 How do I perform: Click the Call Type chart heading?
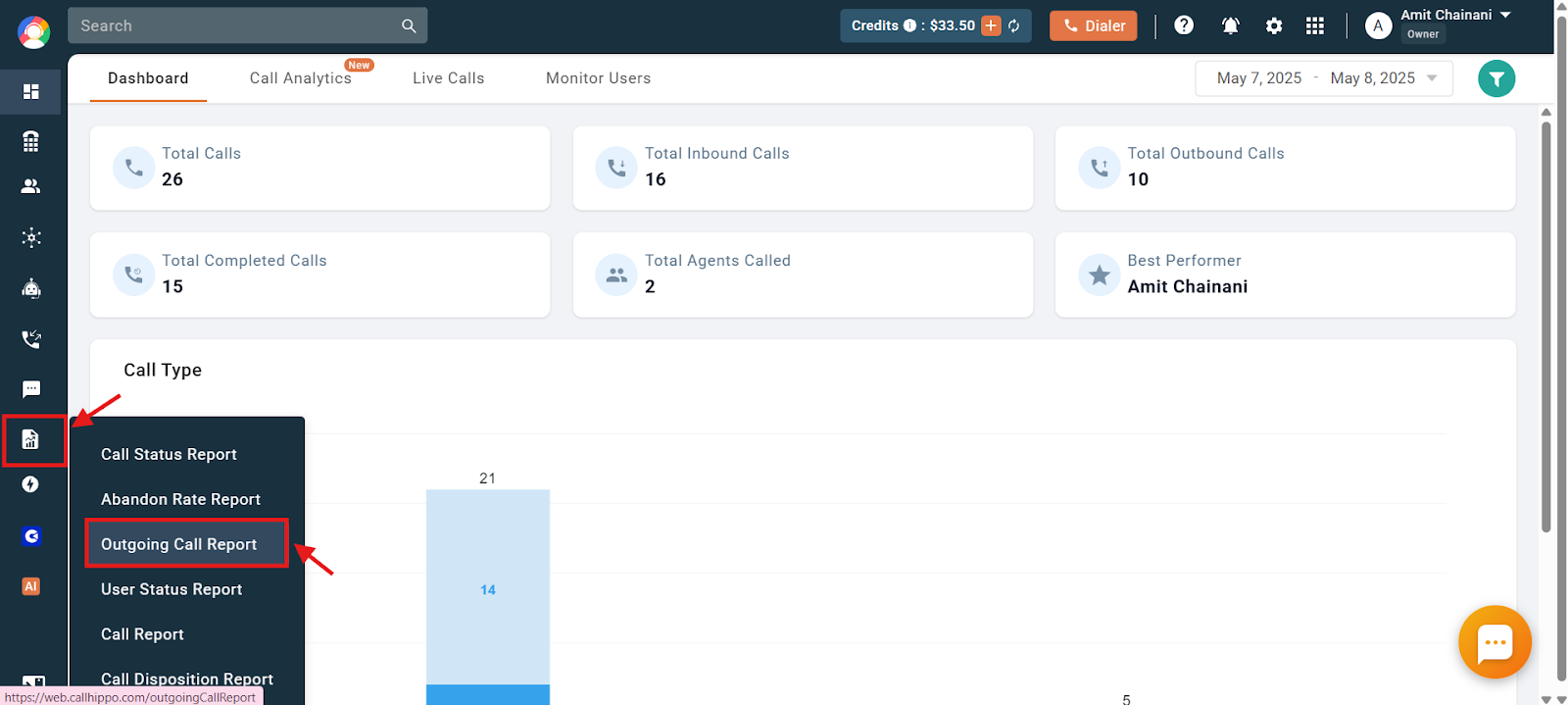click(x=163, y=370)
